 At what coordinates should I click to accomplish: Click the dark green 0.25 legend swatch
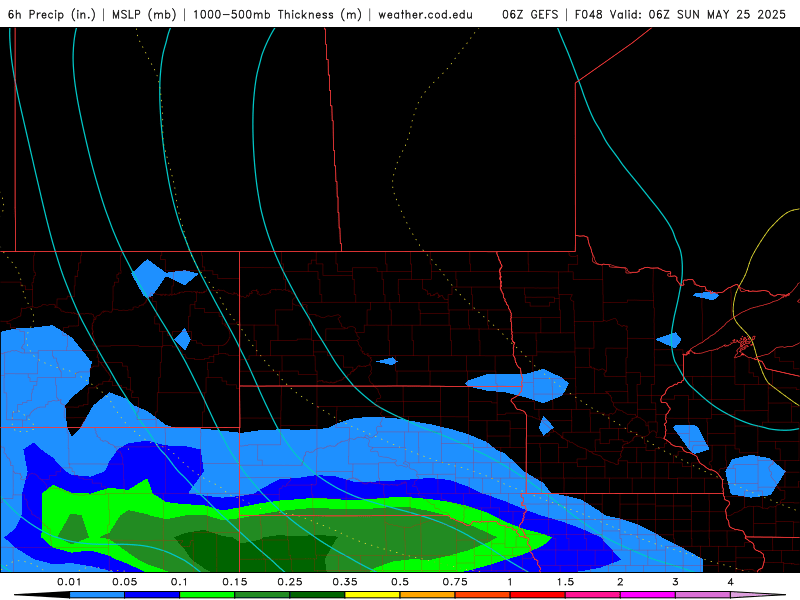pyautogui.click(x=317, y=595)
